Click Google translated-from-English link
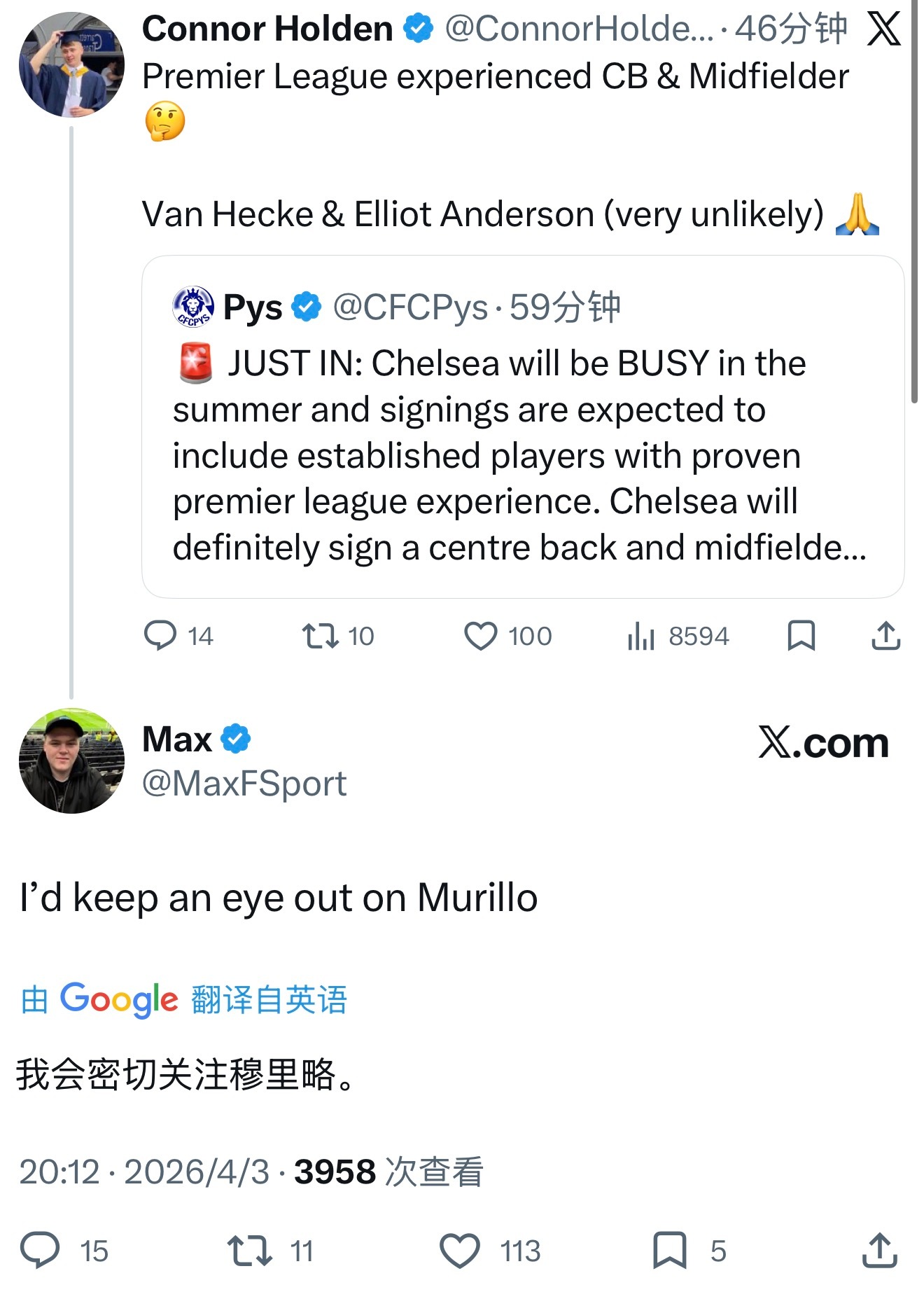This screenshot has height=1299, width=924. [x=184, y=999]
